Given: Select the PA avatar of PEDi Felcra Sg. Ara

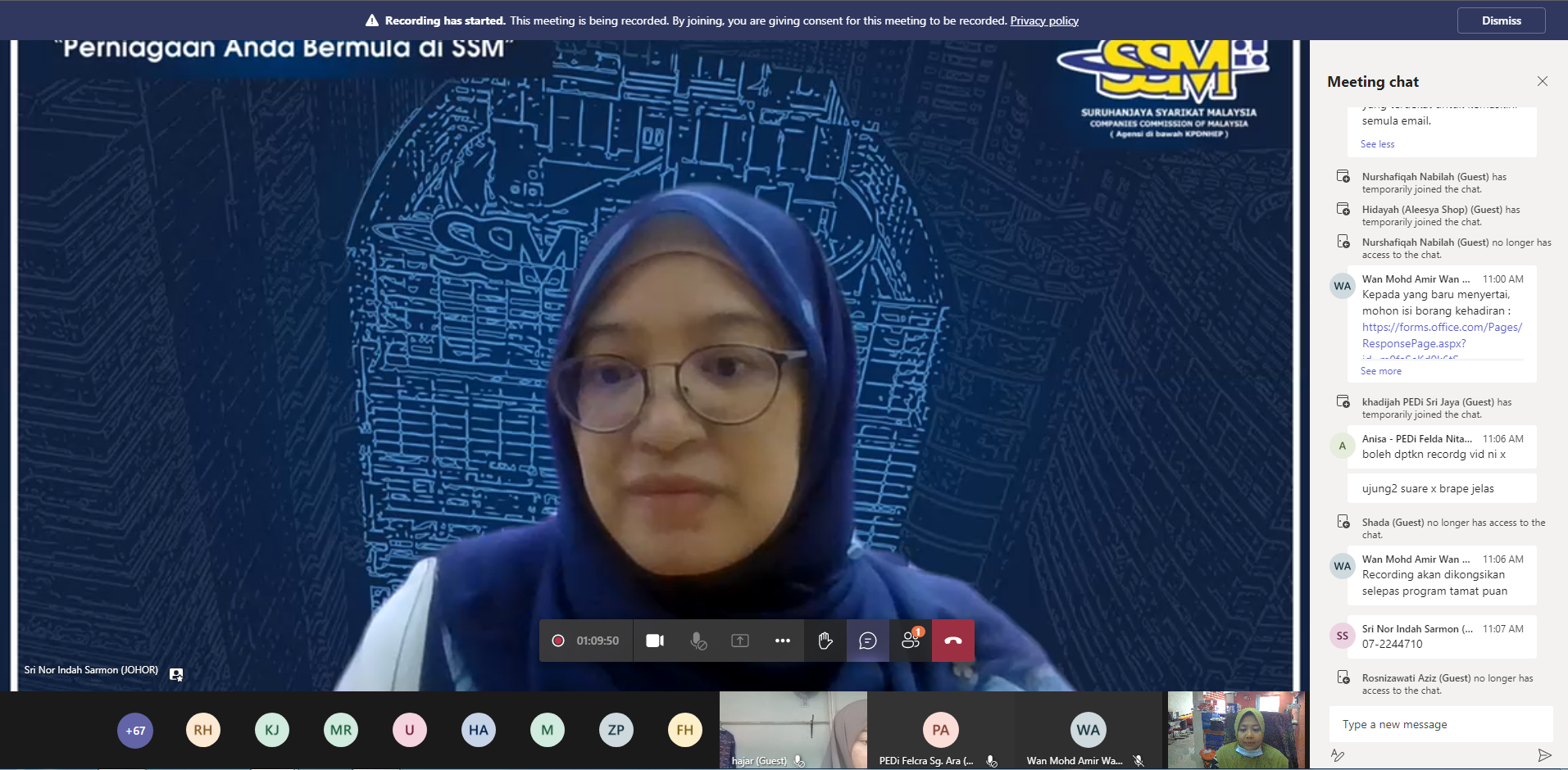Looking at the screenshot, I should [941, 730].
